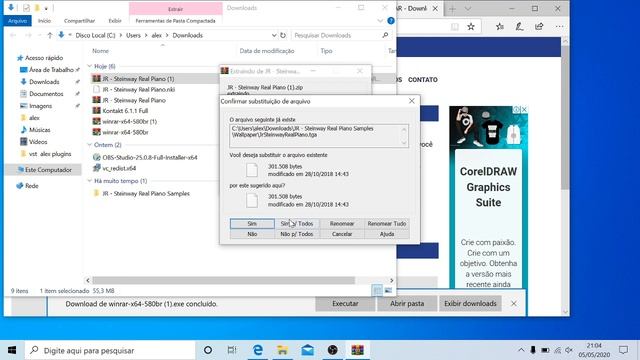Open Downloads in the sidebar

pos(44,82)
